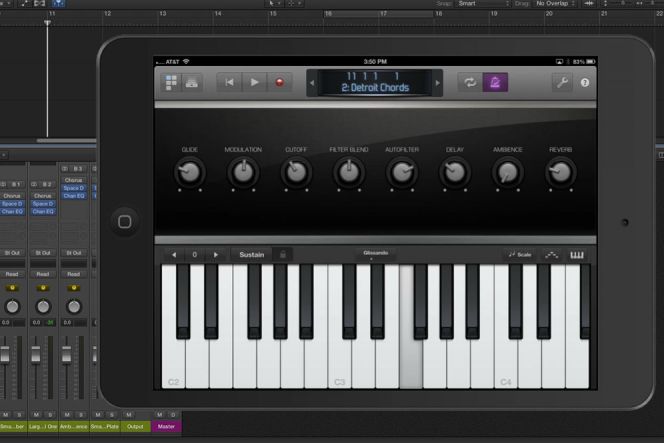Open the Scale selector
This screenshot has height=443, width=664.
pos(520,255)
